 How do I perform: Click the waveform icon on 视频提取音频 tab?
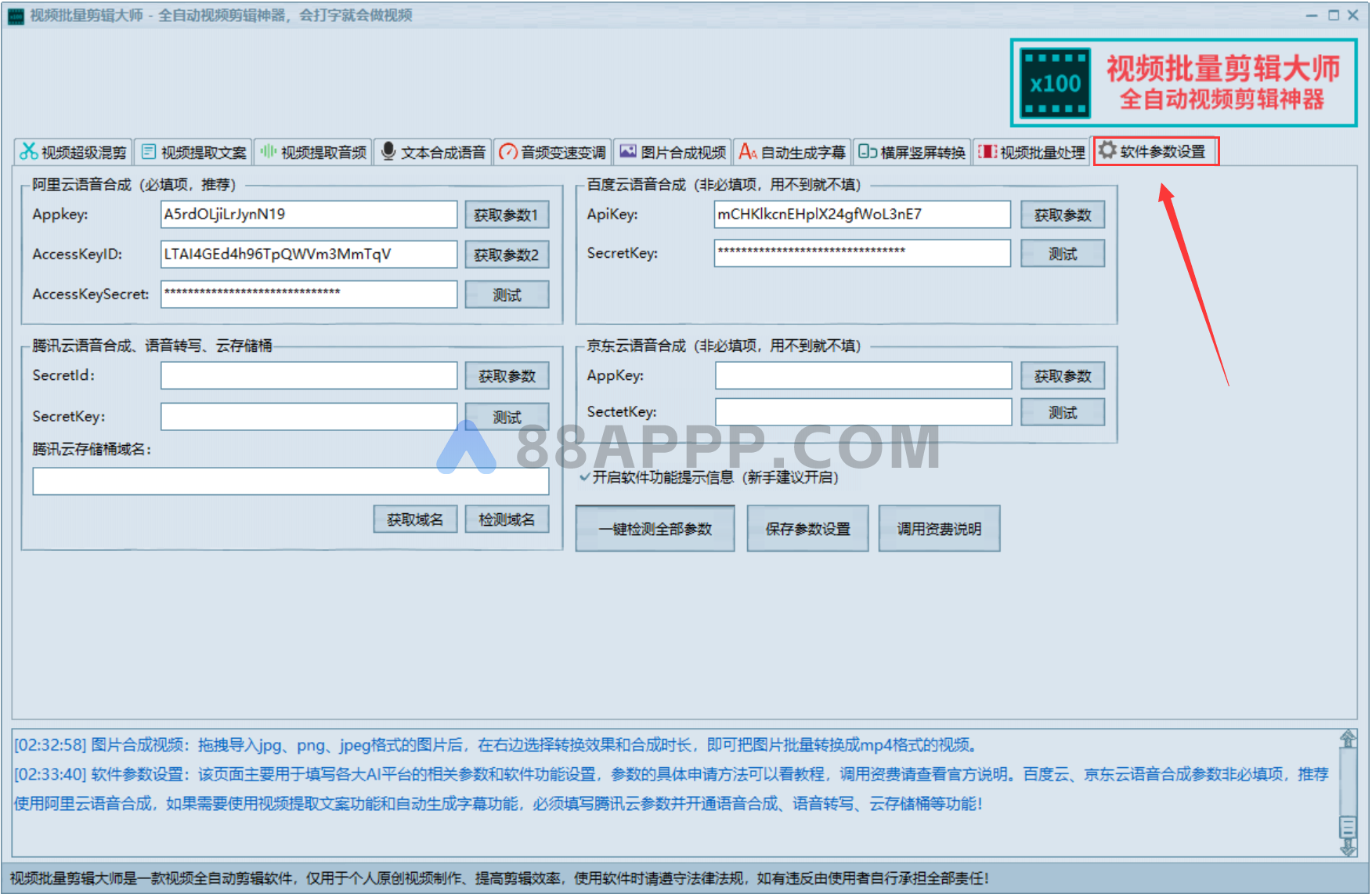click(269, 151)
